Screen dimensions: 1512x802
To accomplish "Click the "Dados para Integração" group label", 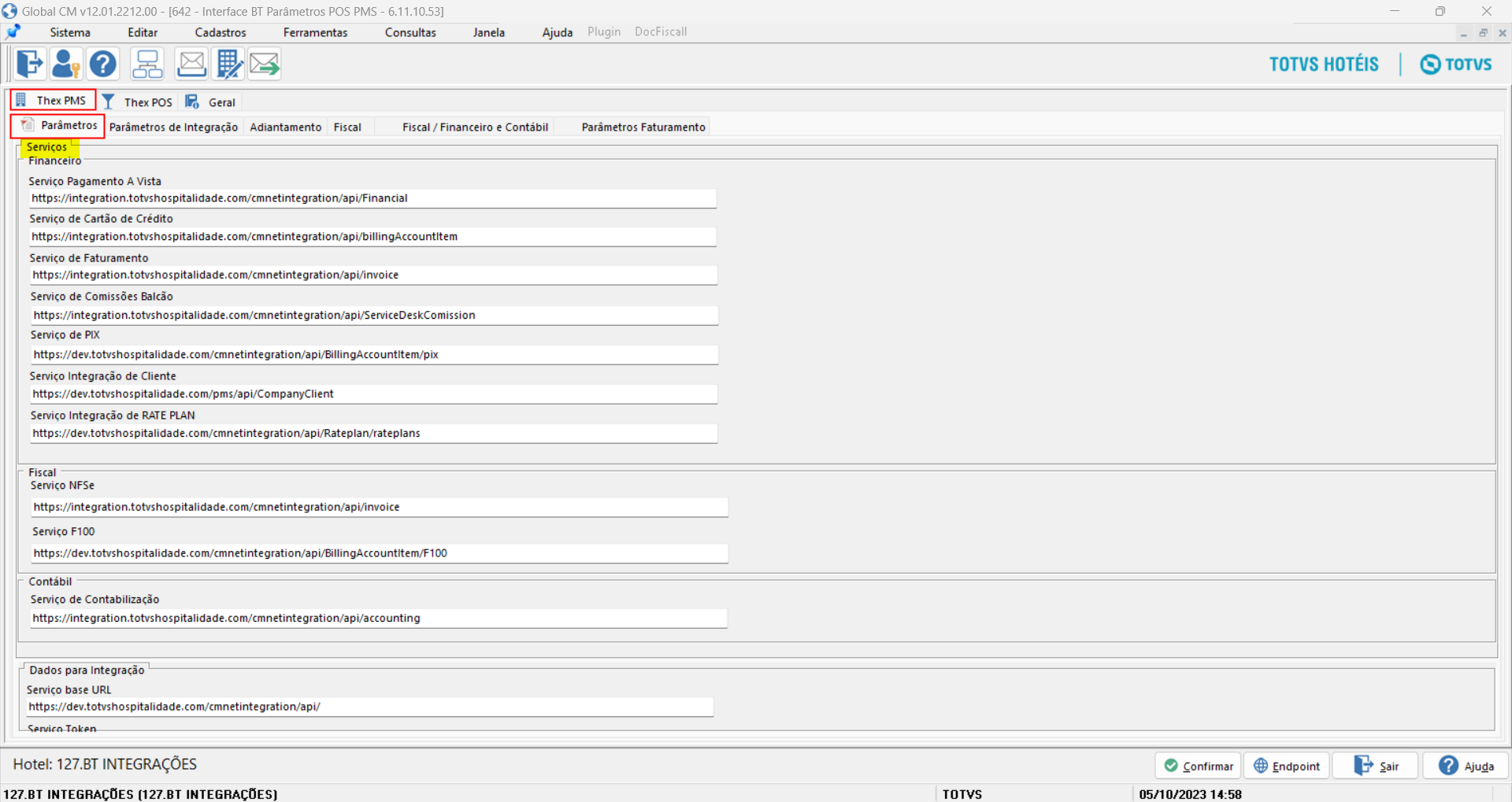I will pyautogui.click(x=87, y=670).
